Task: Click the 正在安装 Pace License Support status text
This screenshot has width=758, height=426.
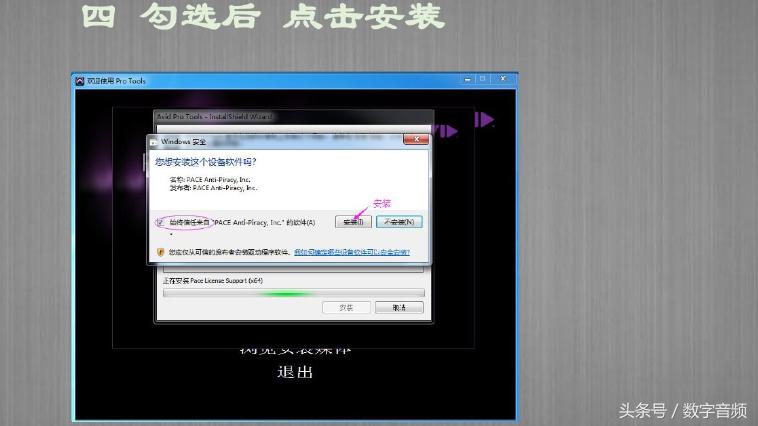Action: (x=213, y=280)
